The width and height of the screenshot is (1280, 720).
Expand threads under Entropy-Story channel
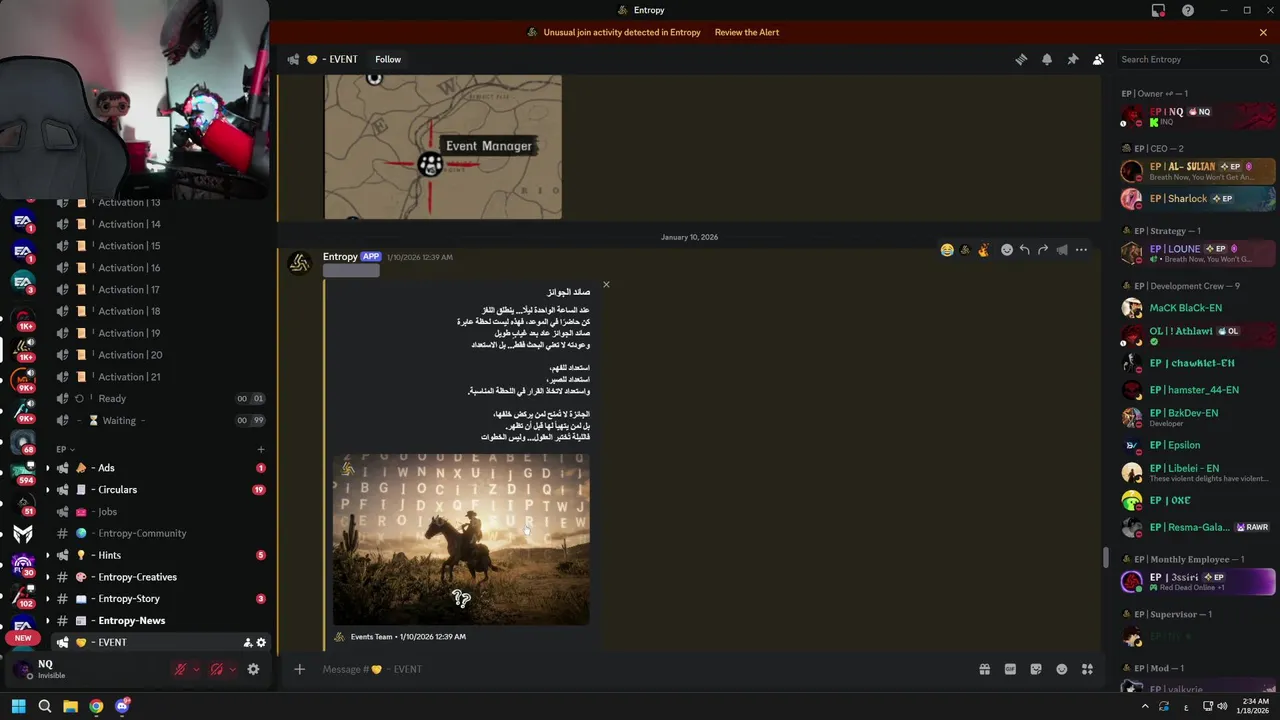[x=47, y=599]
